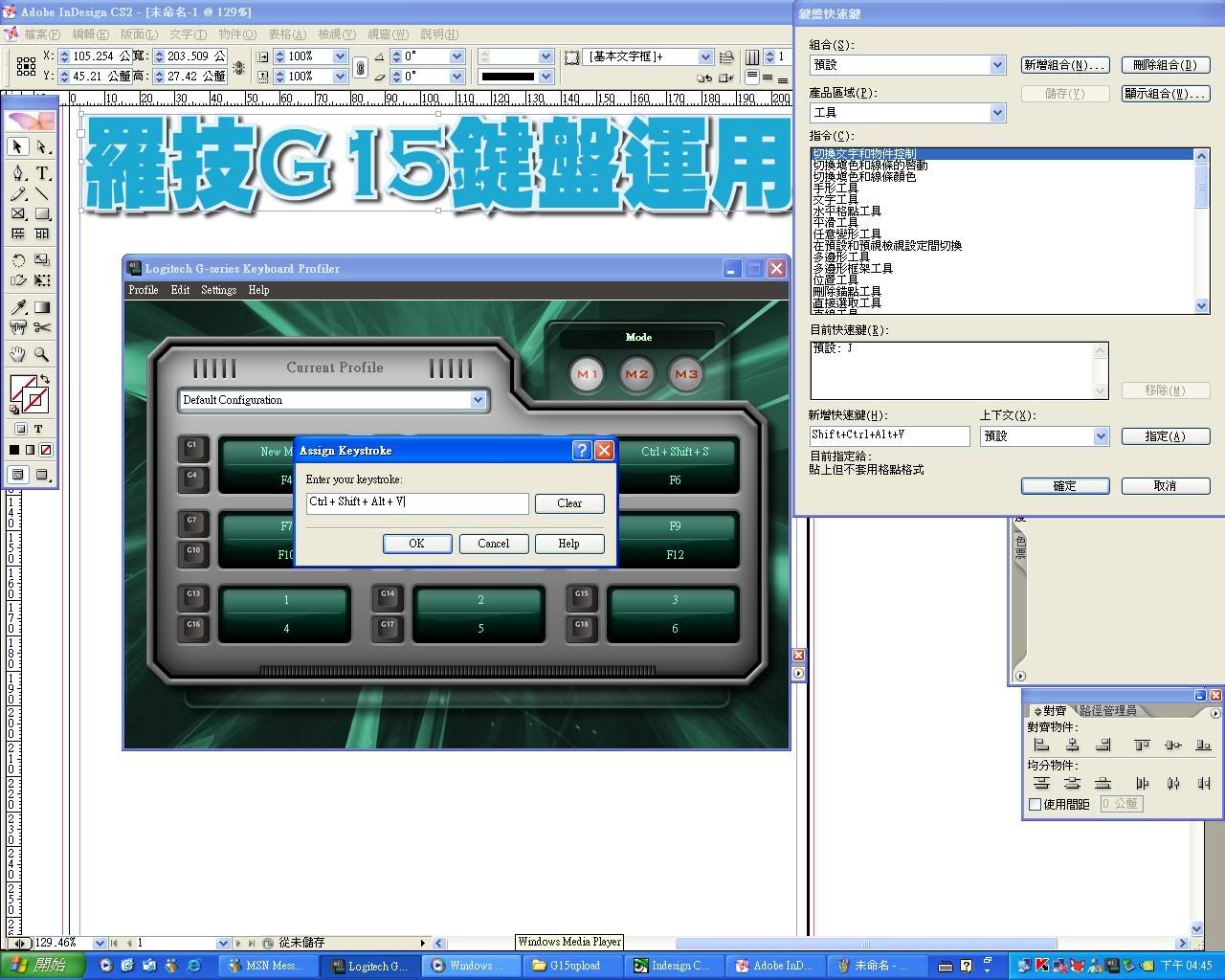The image size is (1225, 980).
Task: Select 文字工具 in the command list
Action: (x=835, y=200)
